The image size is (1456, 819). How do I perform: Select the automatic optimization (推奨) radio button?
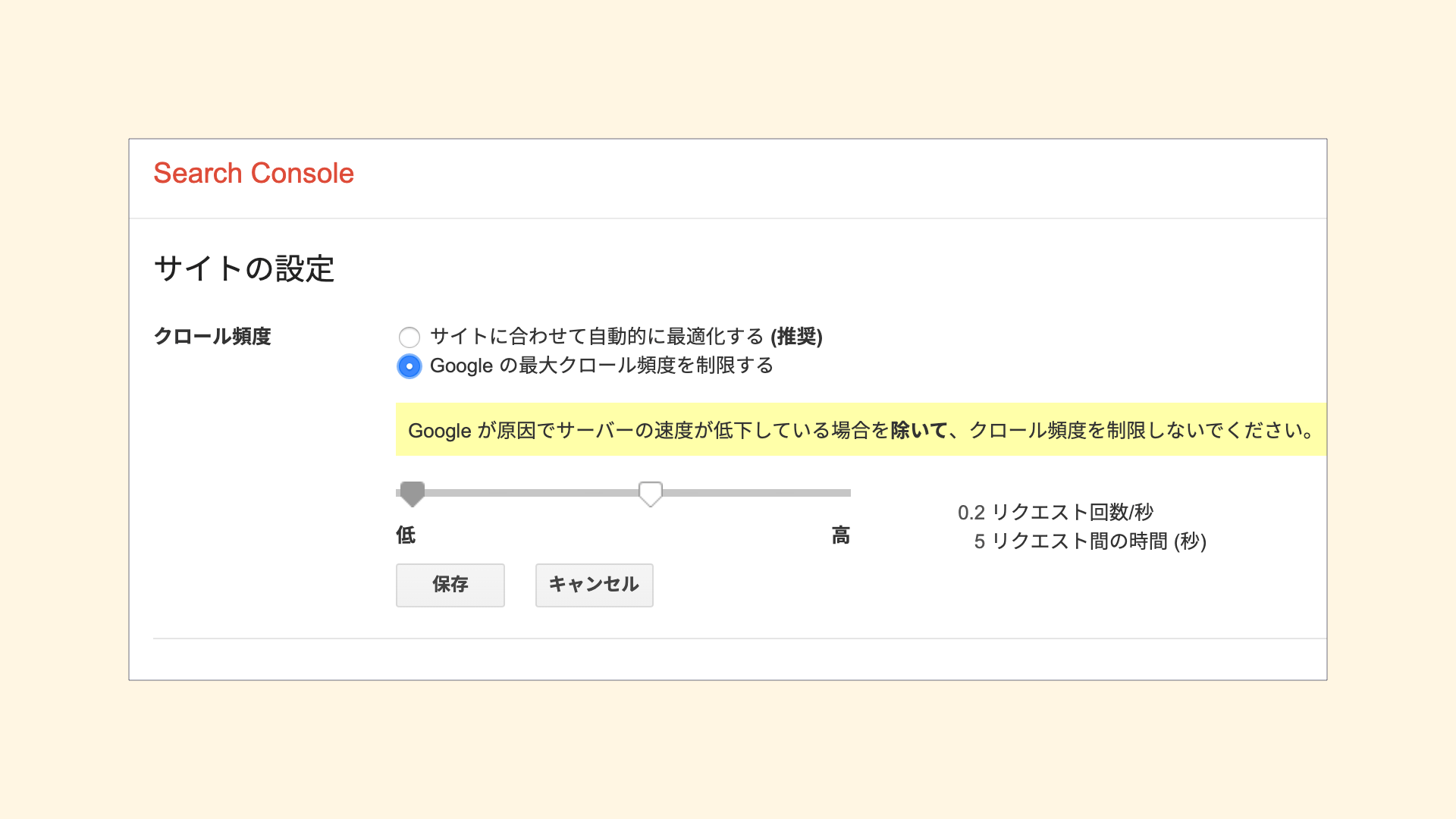click(409, 337)
